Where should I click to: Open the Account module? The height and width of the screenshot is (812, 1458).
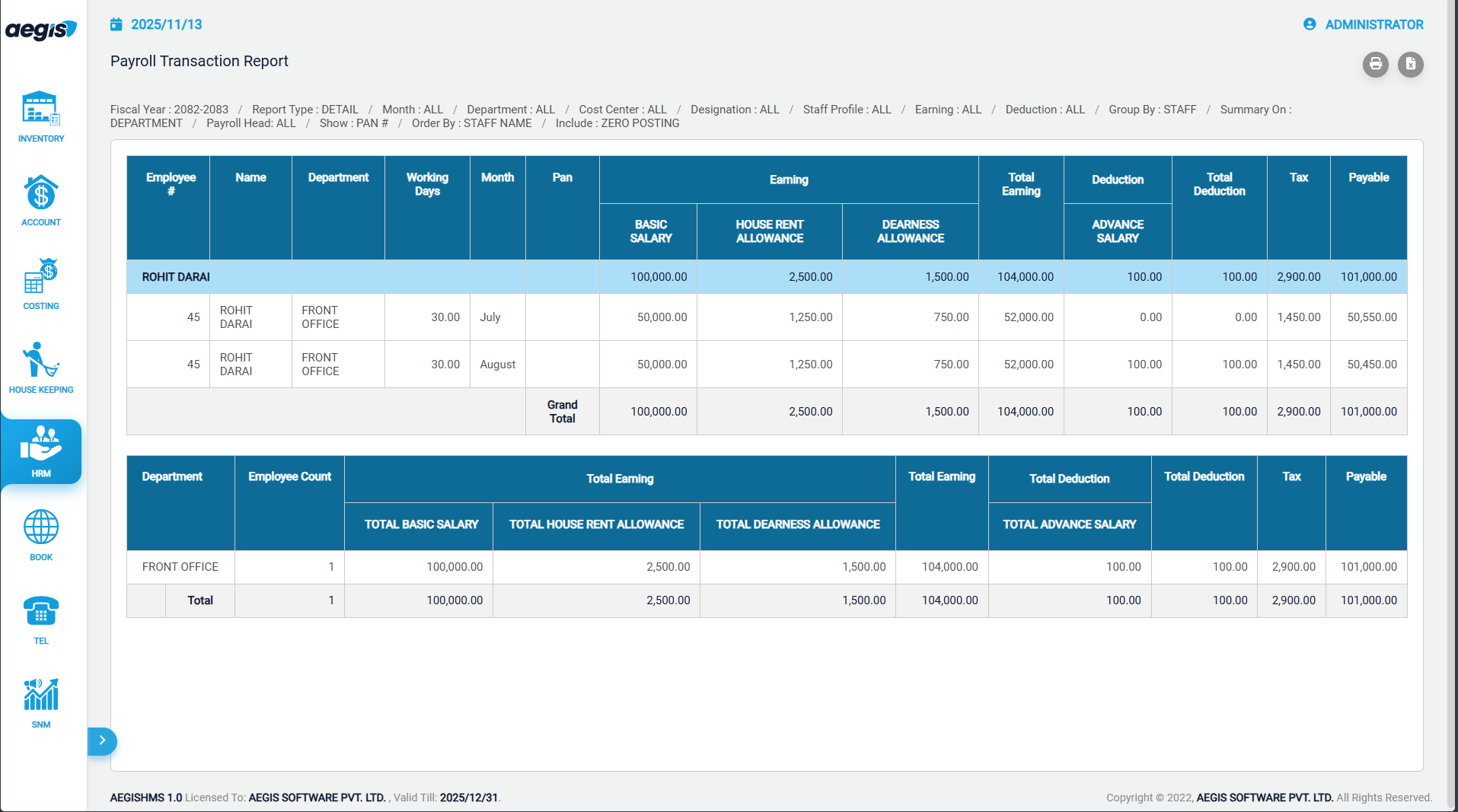click(x=41, y=200)
